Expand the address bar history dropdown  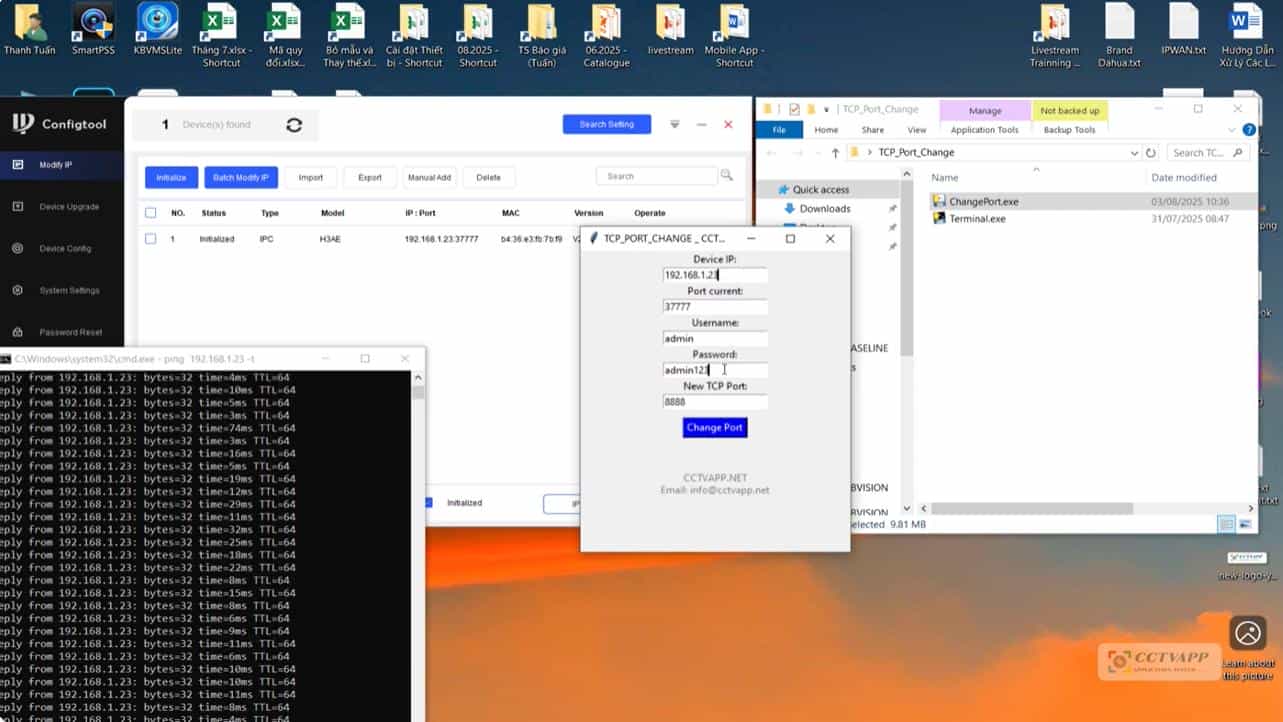click(x=1134, y=153)
